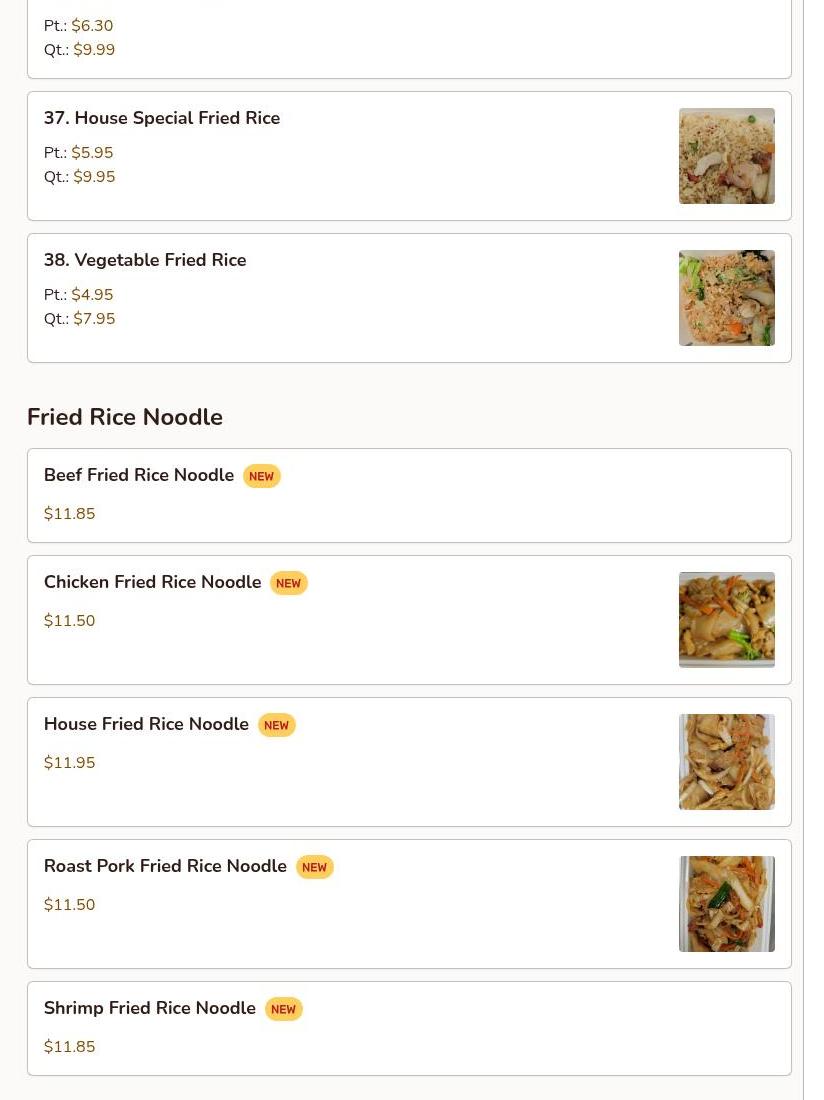Click NEW badge on Chicken Fried Rice Noodle
The image size is (824, 1100).
pos(288,583)
